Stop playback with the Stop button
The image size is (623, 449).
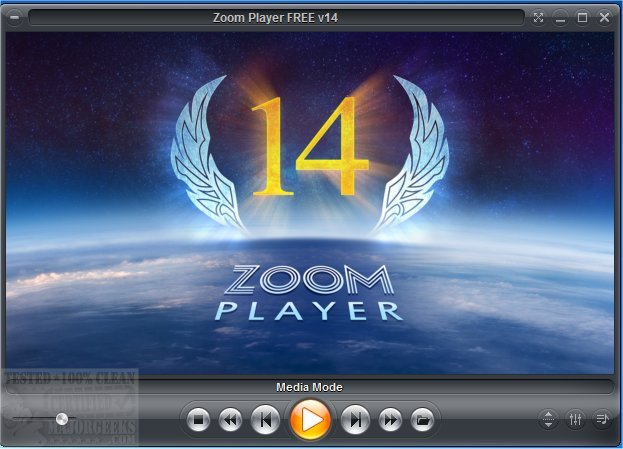[x=198, y=420]
